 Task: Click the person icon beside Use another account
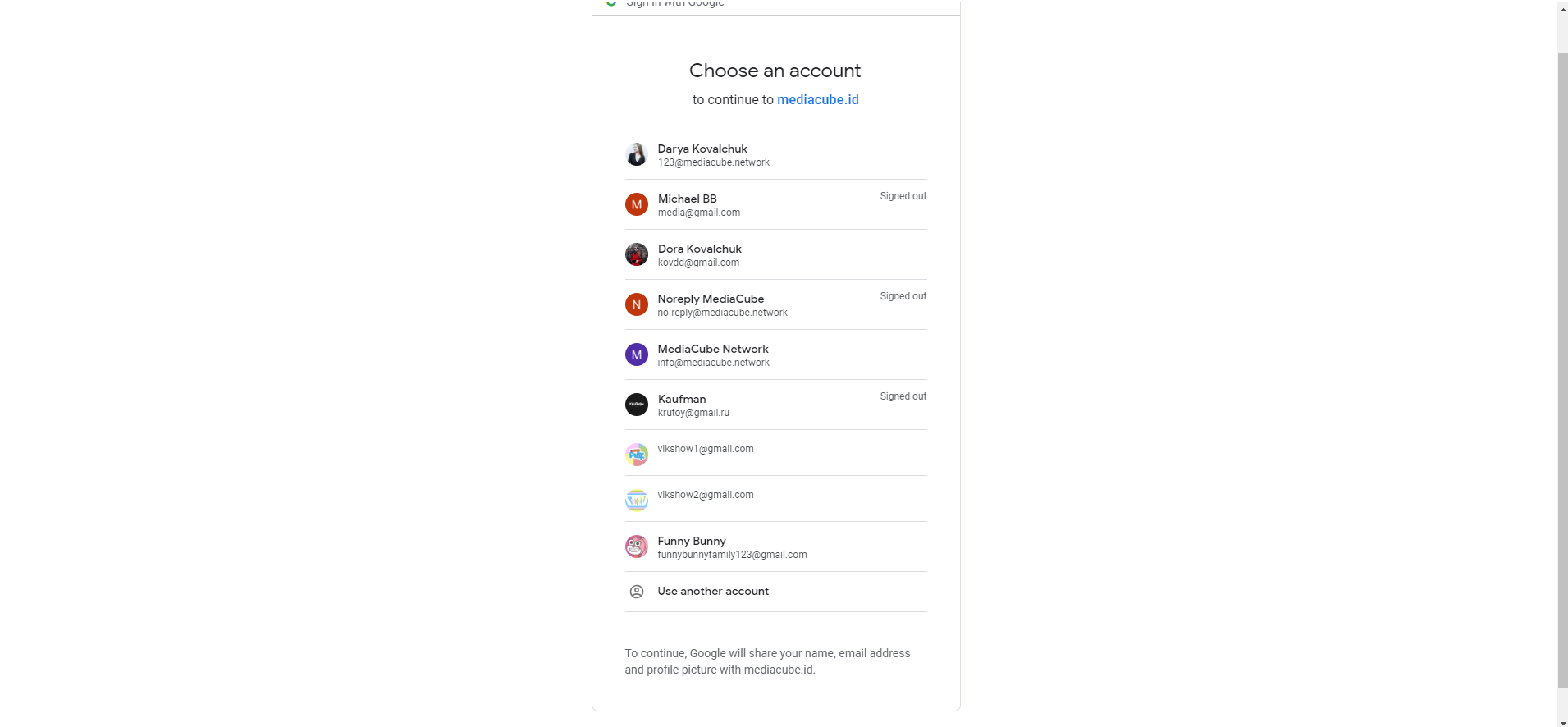636,592
